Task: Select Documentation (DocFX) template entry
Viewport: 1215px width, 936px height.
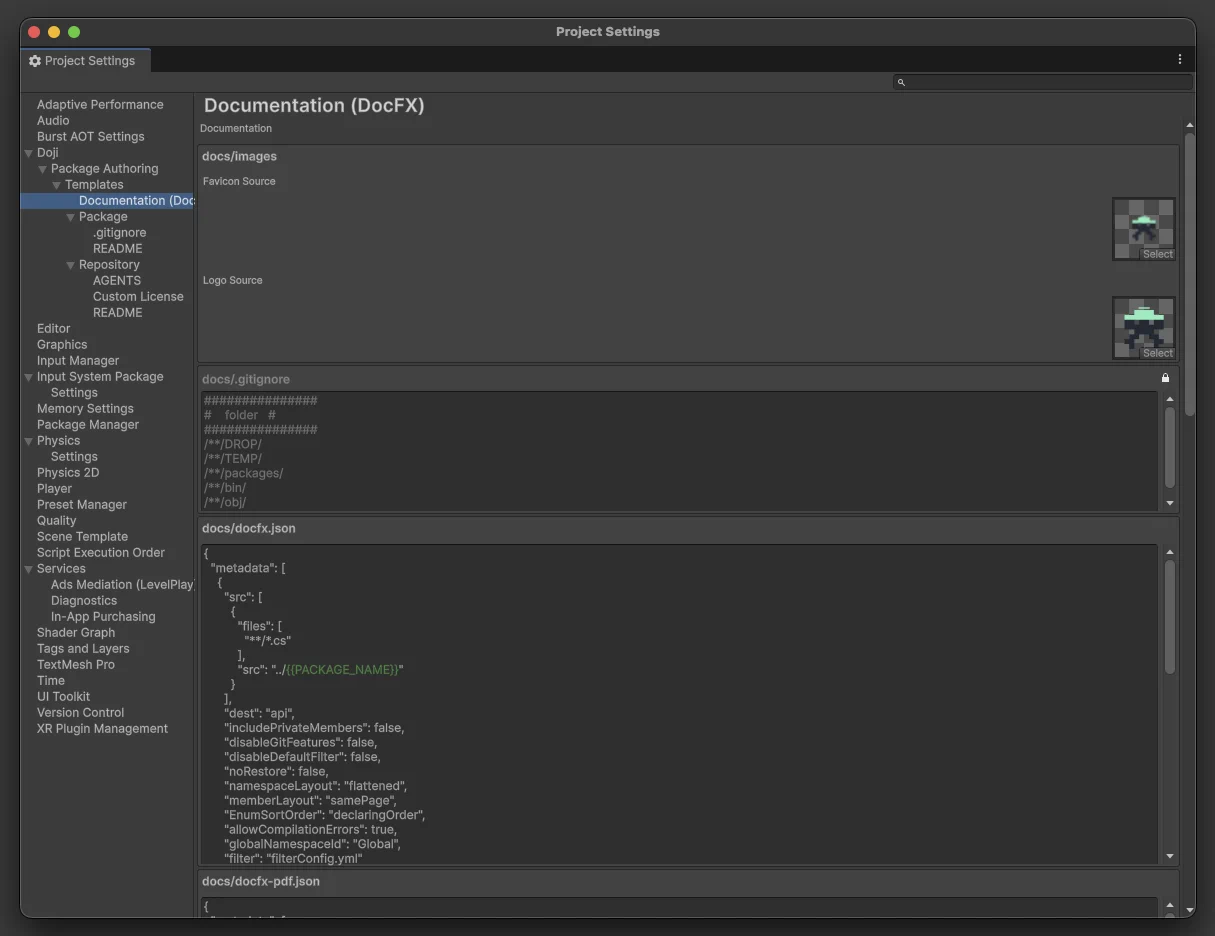Action: (x=107, y=201)
